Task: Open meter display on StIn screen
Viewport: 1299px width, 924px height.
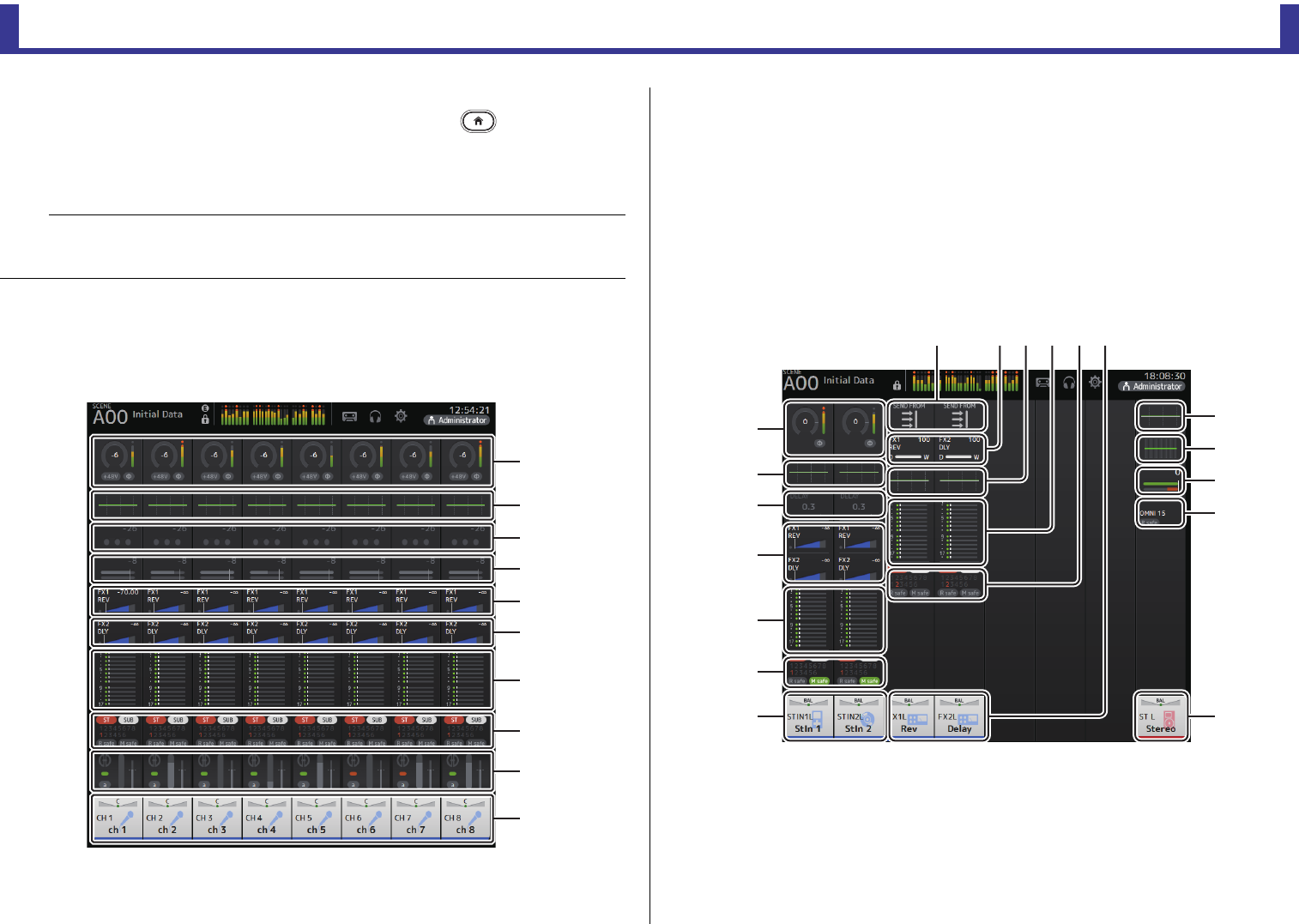Action: [965, 381]
